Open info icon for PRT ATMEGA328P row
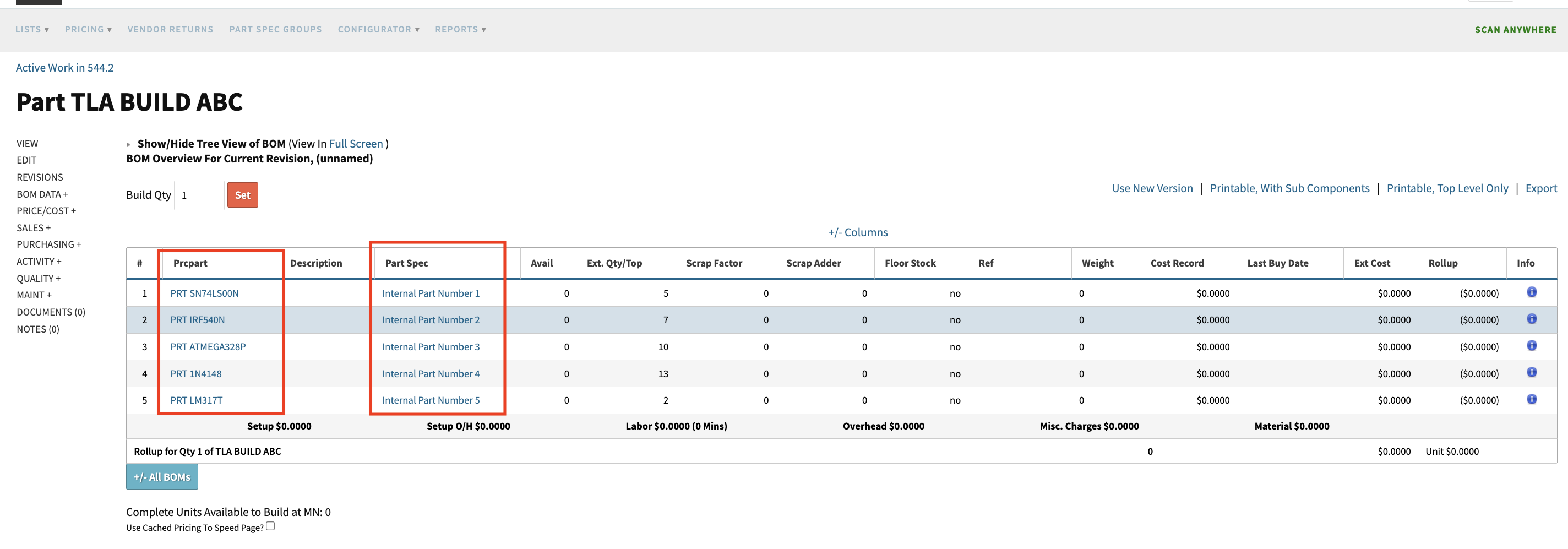The height and width of the screenshot is (549, 1568). (1532, 346)
